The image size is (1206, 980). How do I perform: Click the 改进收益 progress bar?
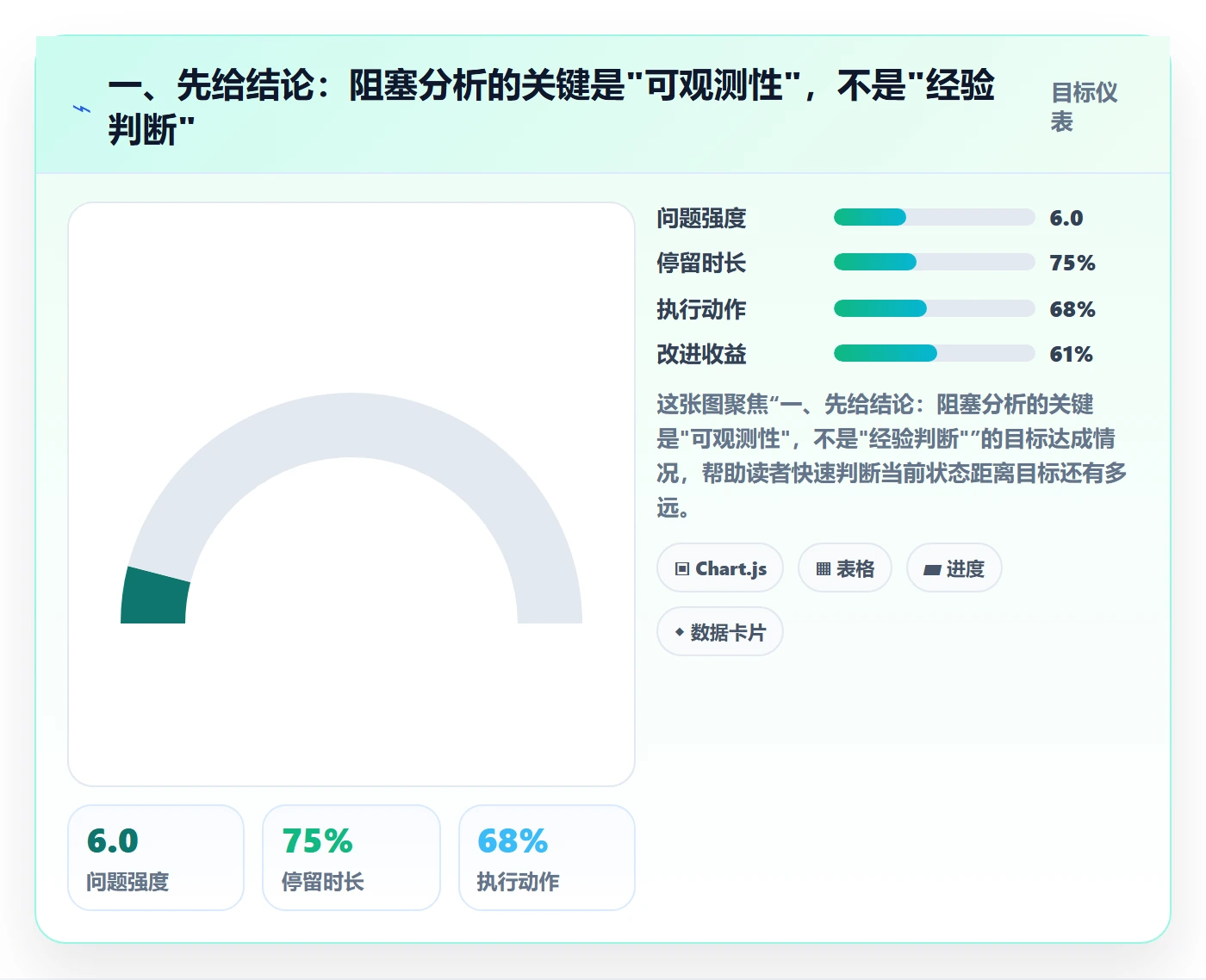[934, 353]
